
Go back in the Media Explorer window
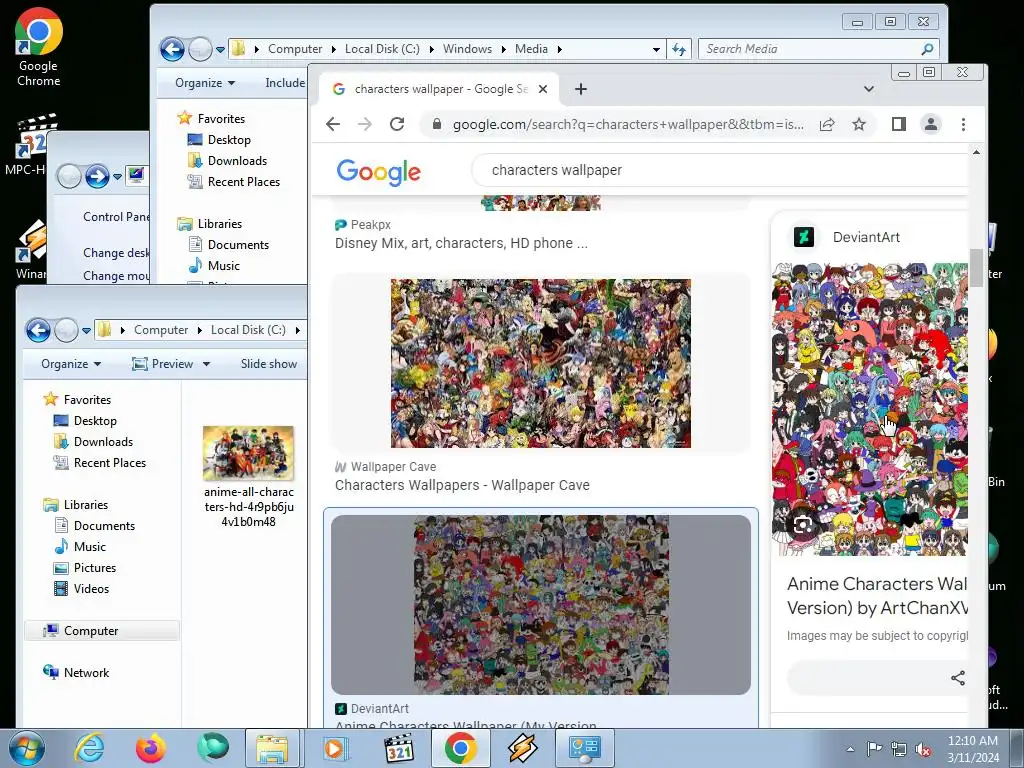tap(172, 49)
